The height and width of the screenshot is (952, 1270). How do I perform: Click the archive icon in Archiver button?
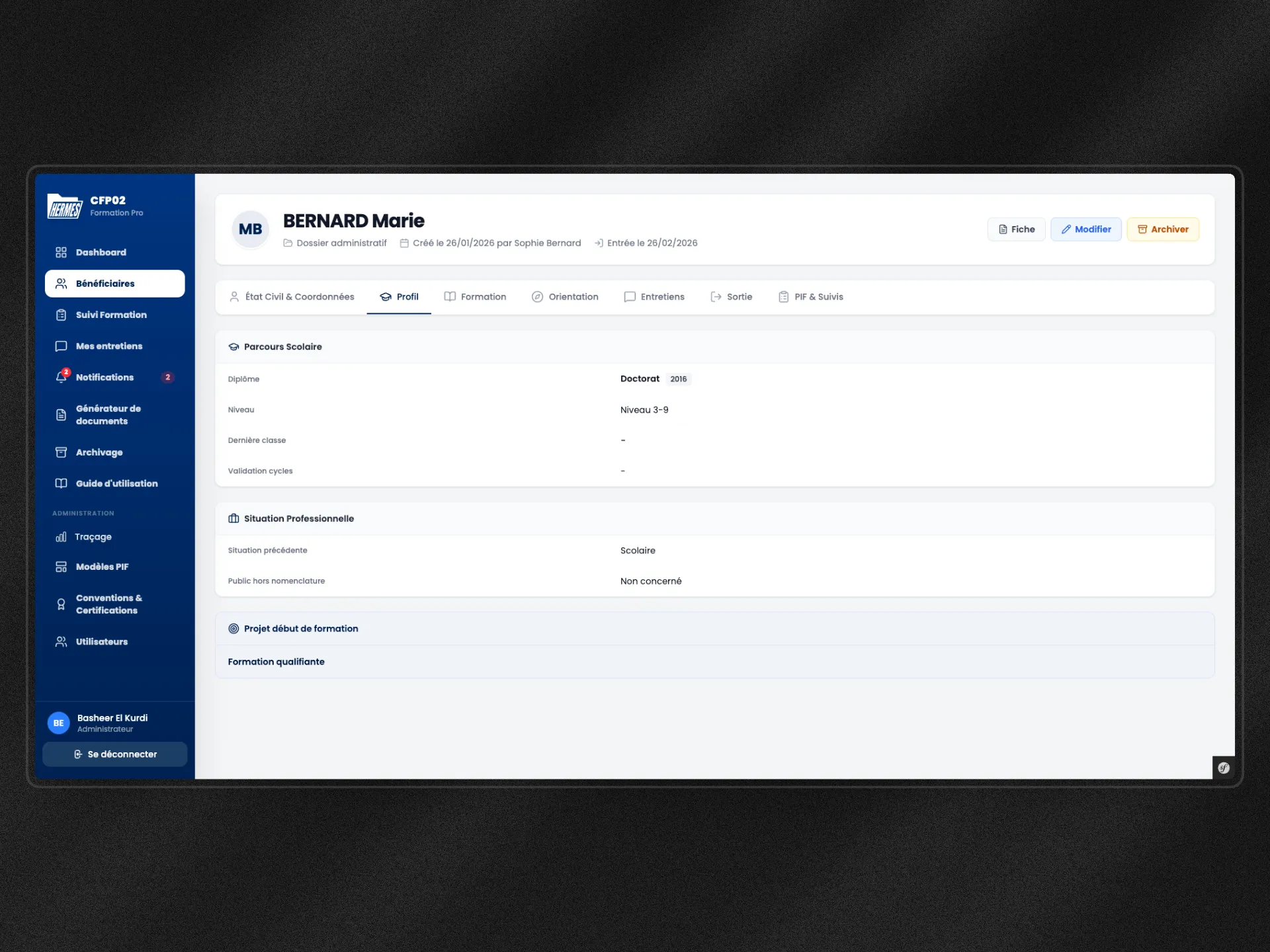[1142, 229]
